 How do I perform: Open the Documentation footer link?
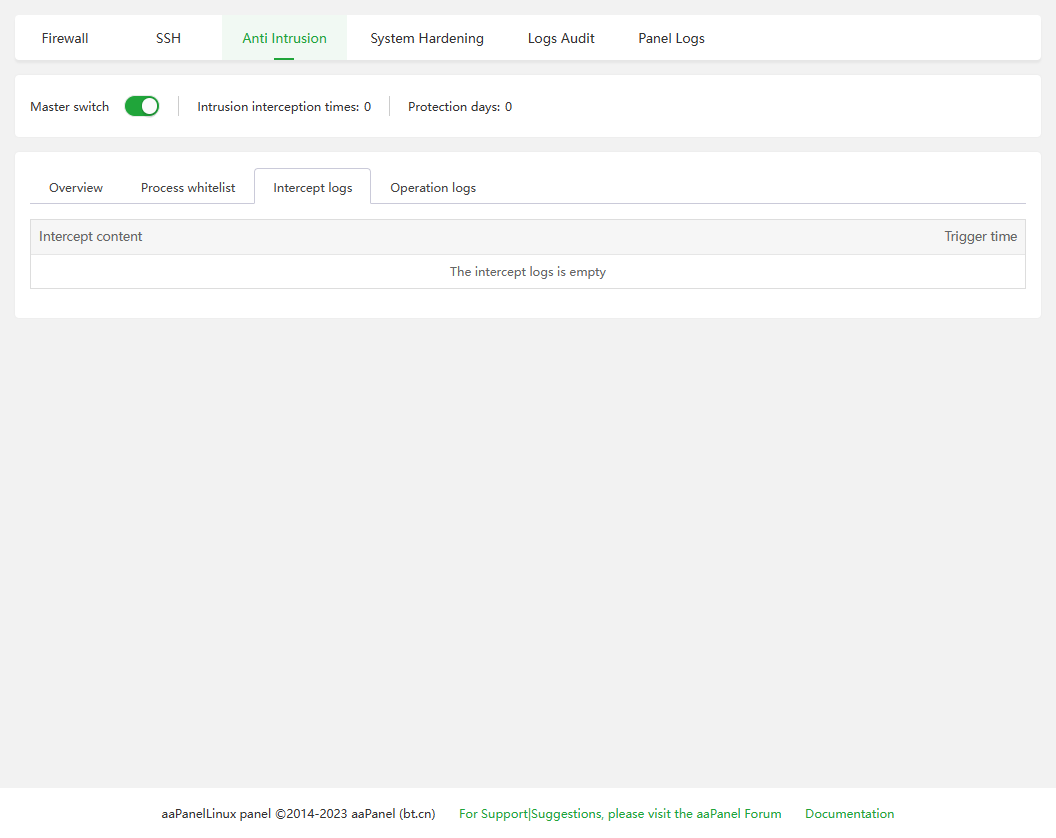[849, 814]
